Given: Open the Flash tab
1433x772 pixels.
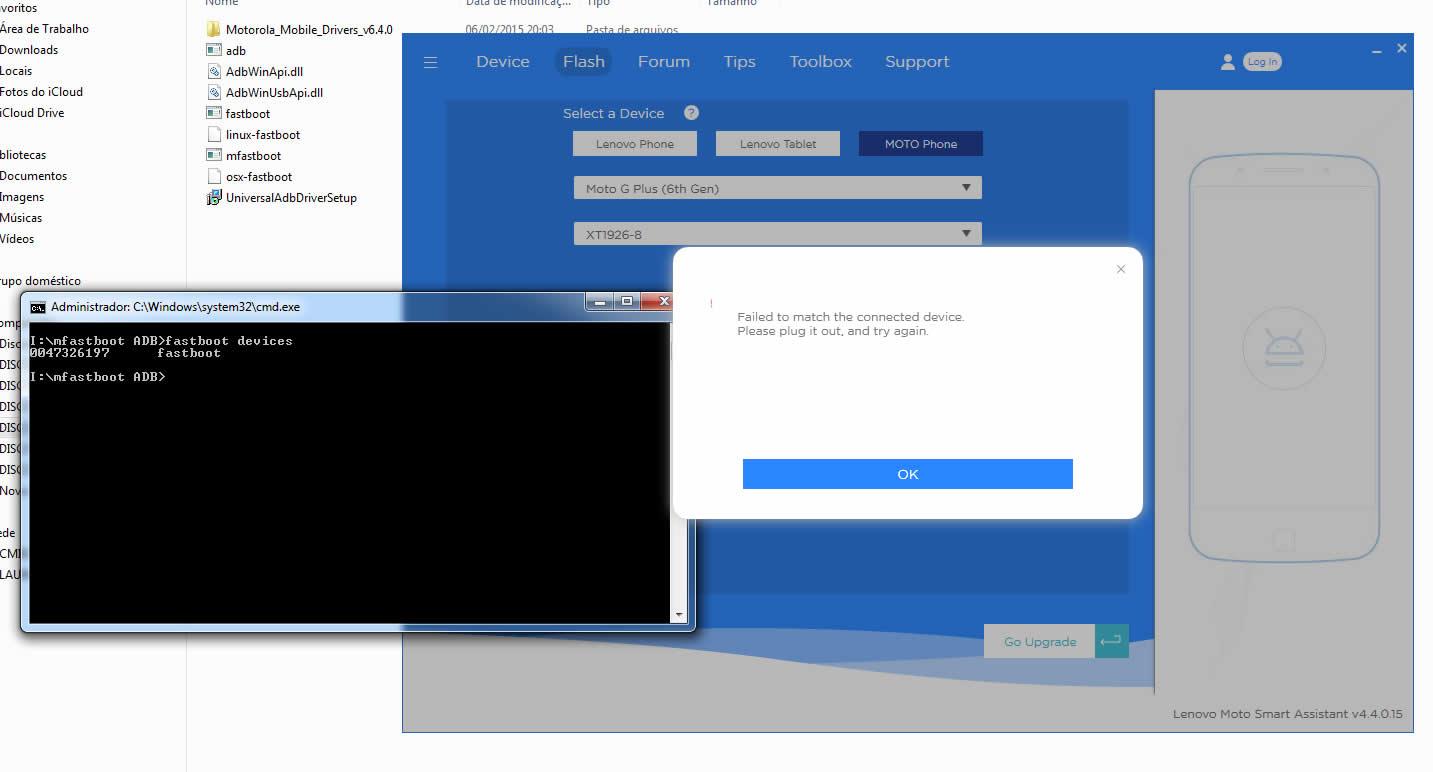Looking at the screenshot, I should (x=584, y=62).
